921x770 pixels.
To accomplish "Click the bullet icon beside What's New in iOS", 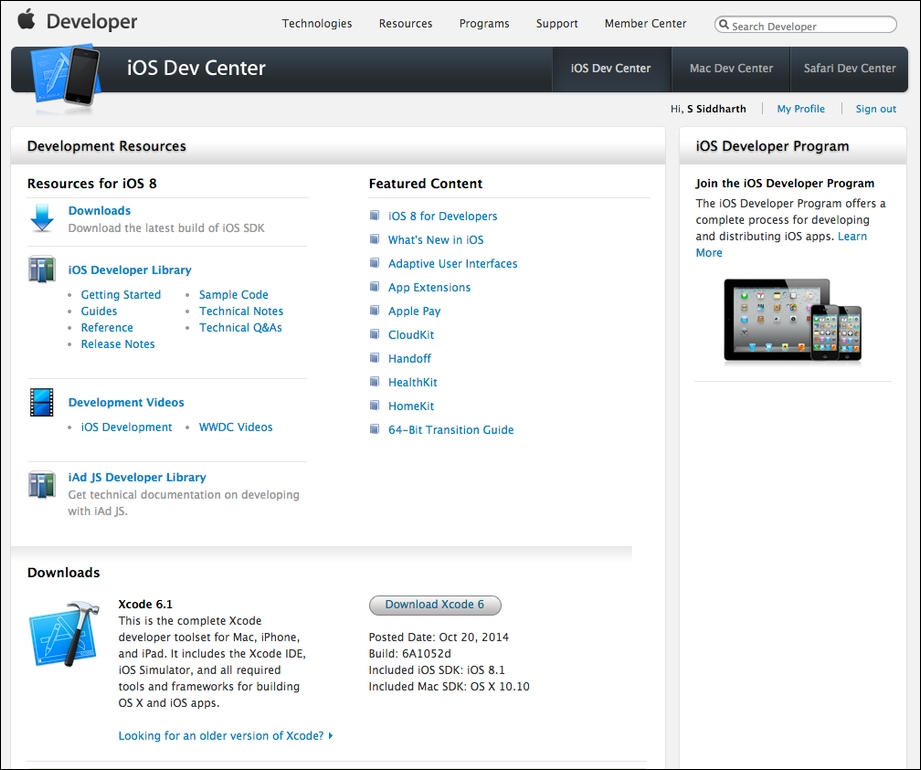I will (374, 238).
